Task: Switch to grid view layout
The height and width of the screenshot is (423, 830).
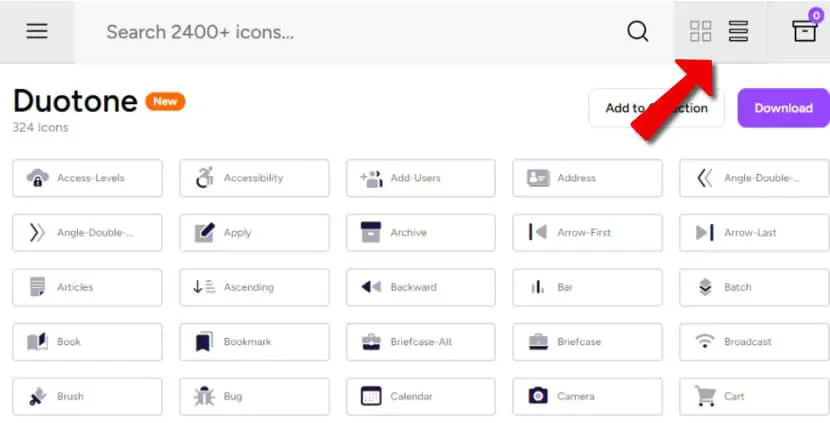Action: point(700,31)
